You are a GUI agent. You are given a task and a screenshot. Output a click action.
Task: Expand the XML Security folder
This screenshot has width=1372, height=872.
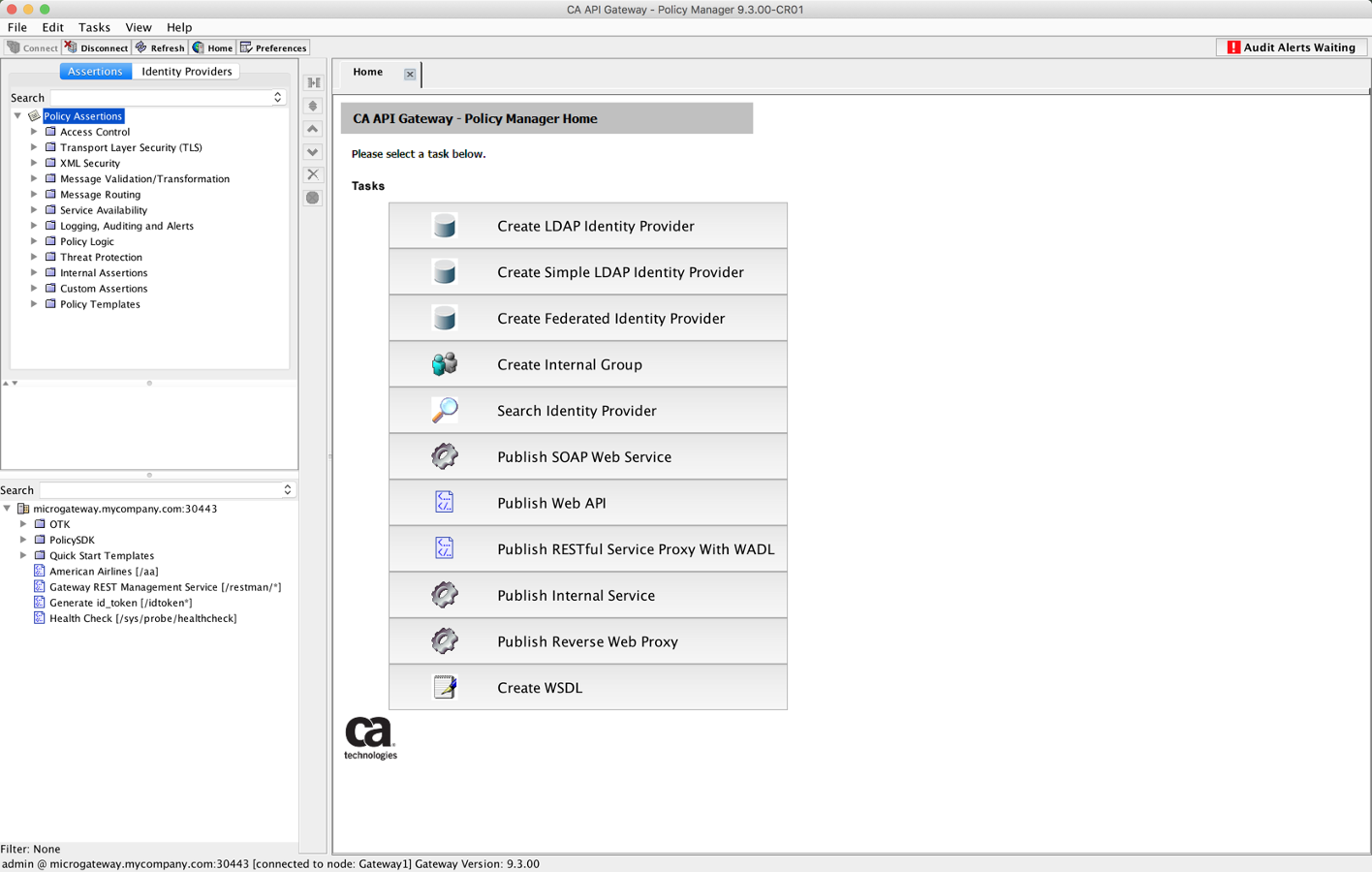[34, 163]
